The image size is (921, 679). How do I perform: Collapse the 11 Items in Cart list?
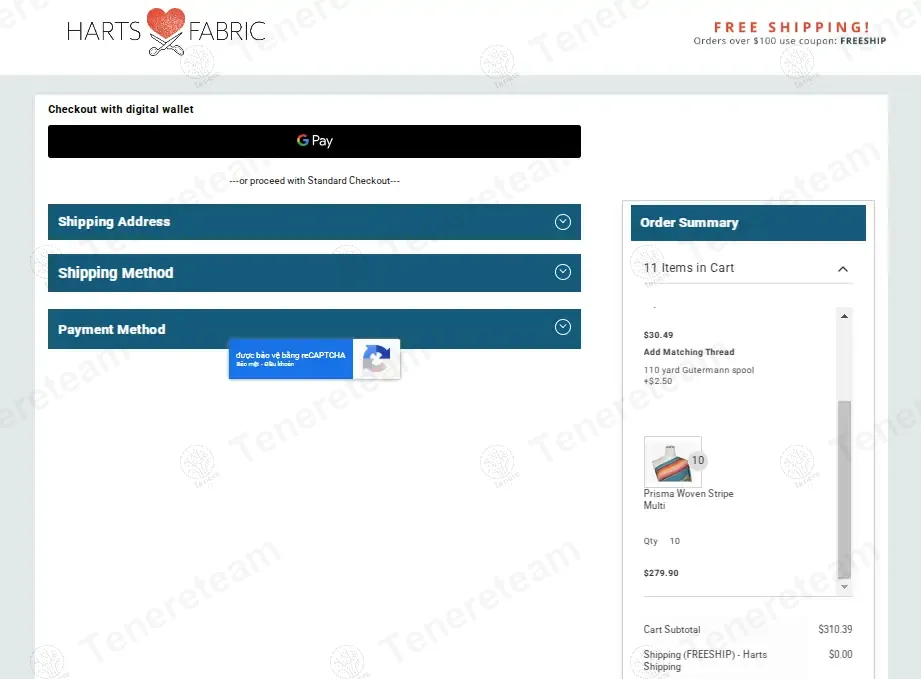[x=842, y=269]
